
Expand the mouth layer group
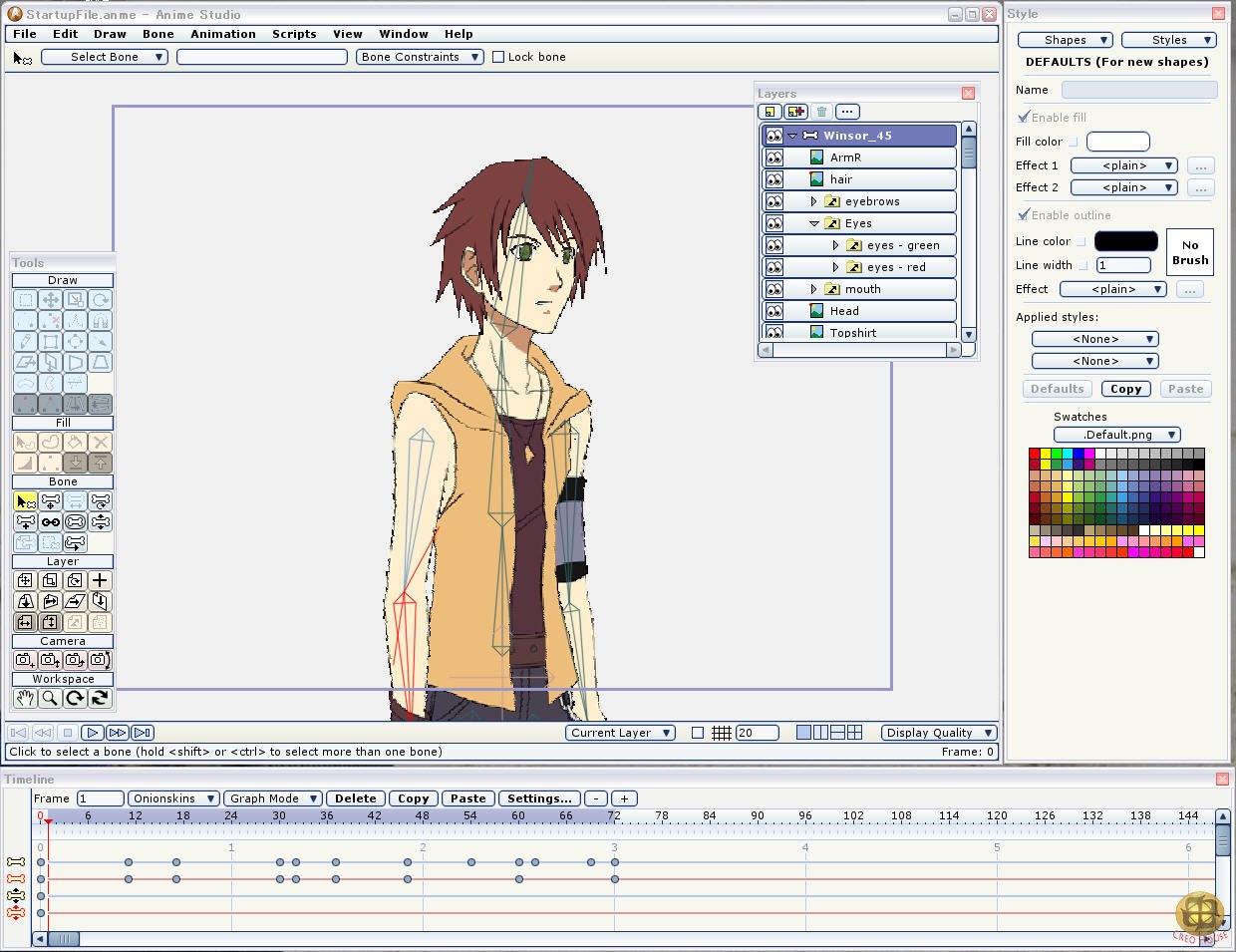point(813,289)
